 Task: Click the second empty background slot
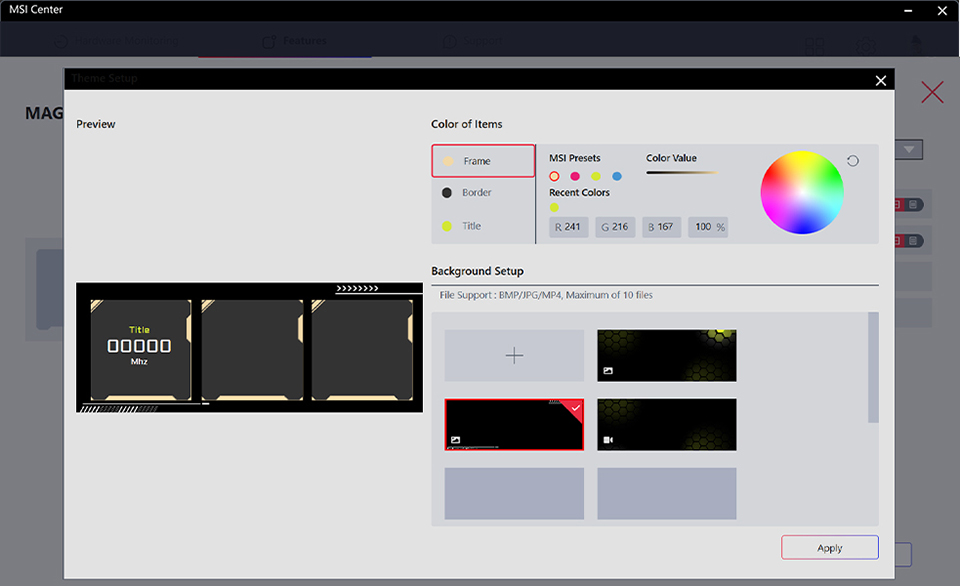click(x=667, y=494)
